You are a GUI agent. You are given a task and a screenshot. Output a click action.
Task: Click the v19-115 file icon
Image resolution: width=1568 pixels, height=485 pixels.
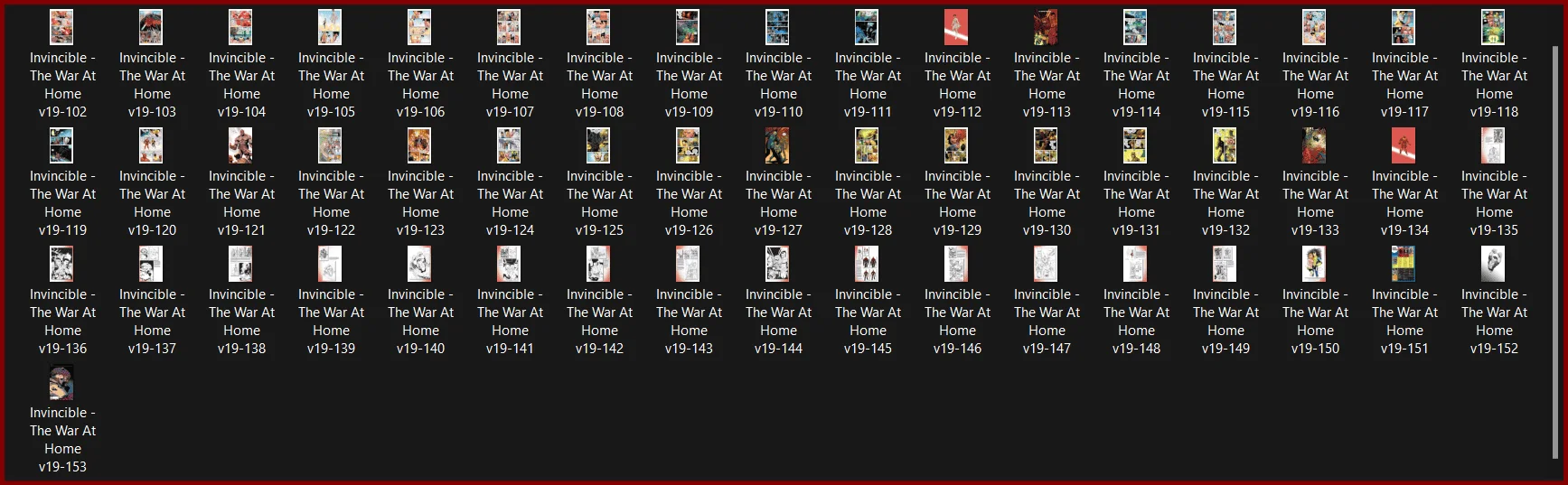click(1225, 28)
